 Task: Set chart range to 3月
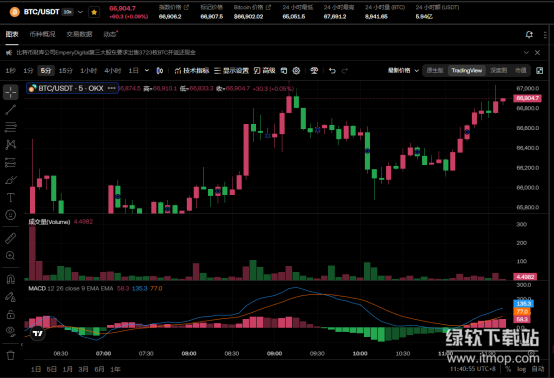[83, 369]
